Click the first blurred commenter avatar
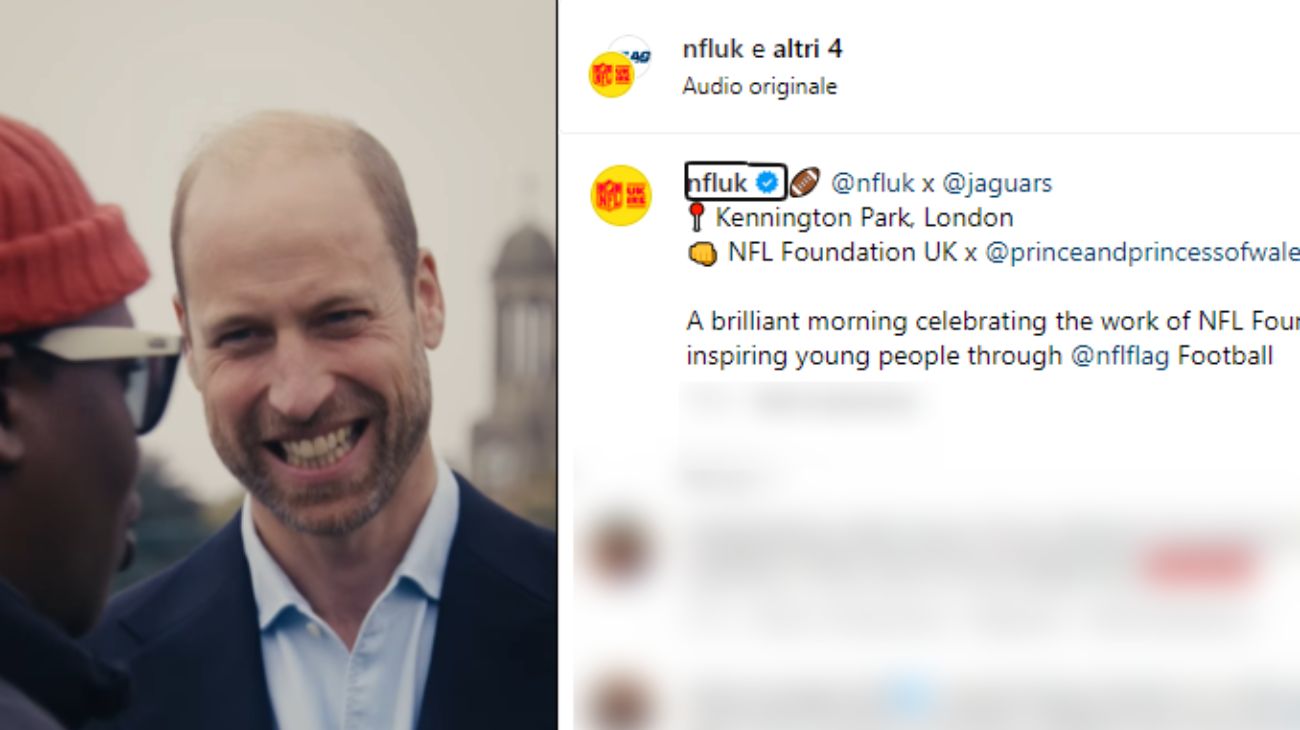Viewport: 1300px width, 730px height. tap(619, 549)
